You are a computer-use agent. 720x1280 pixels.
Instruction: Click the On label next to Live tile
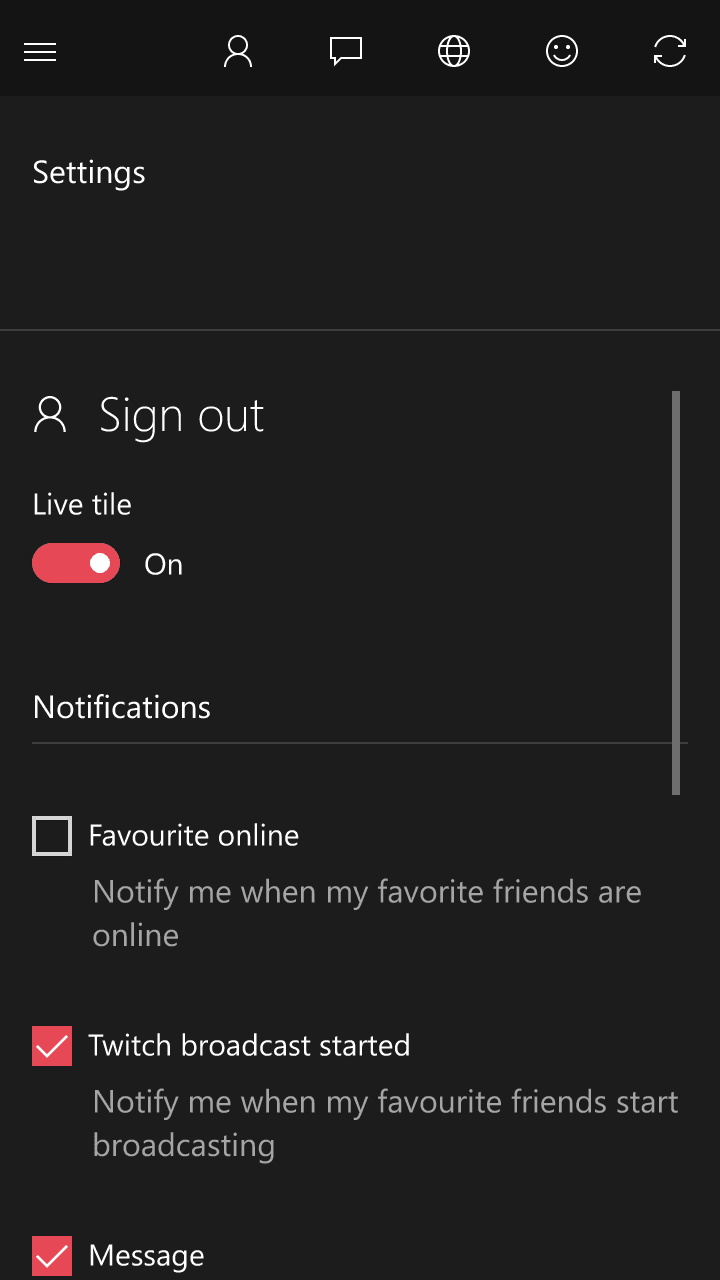click(x=164, y=565)
